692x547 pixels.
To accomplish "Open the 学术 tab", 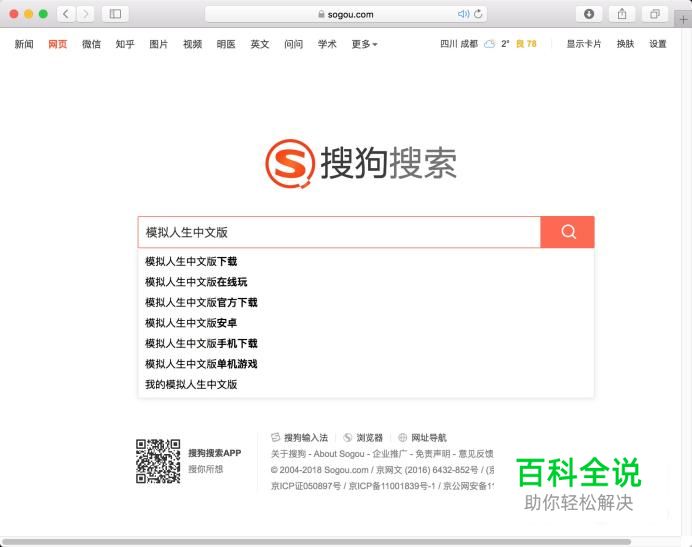I will coord(327,44).
